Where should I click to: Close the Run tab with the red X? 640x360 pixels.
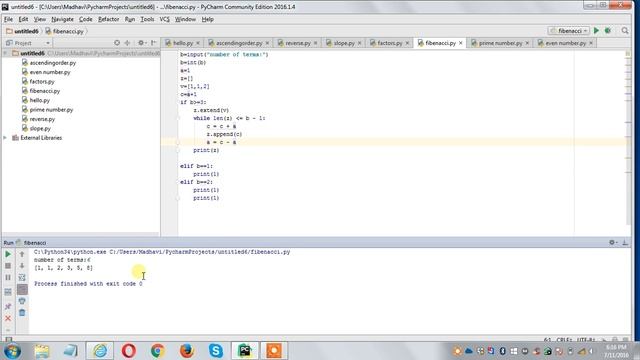pos(8,318)
